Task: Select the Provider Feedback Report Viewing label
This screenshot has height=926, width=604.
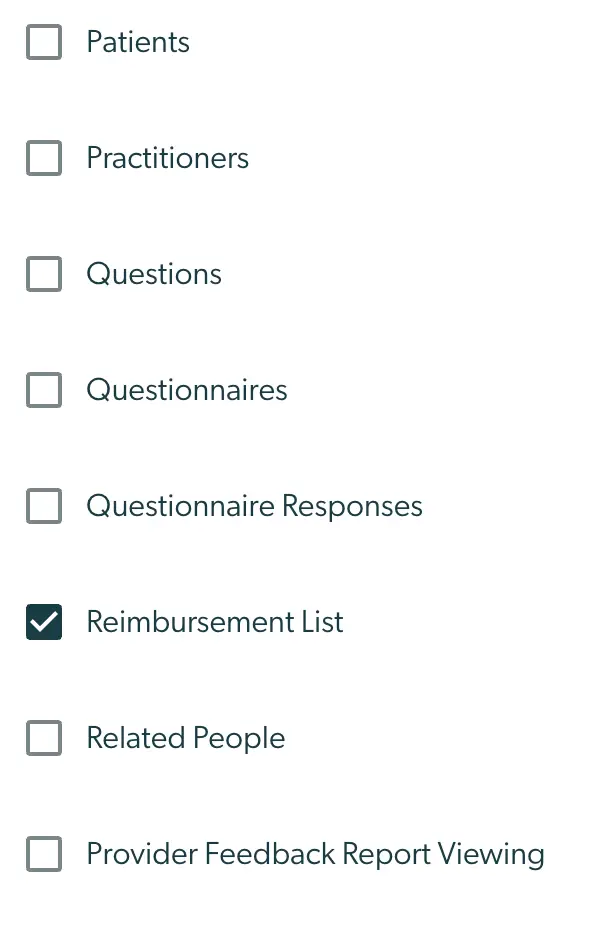Action: (315, 854)
